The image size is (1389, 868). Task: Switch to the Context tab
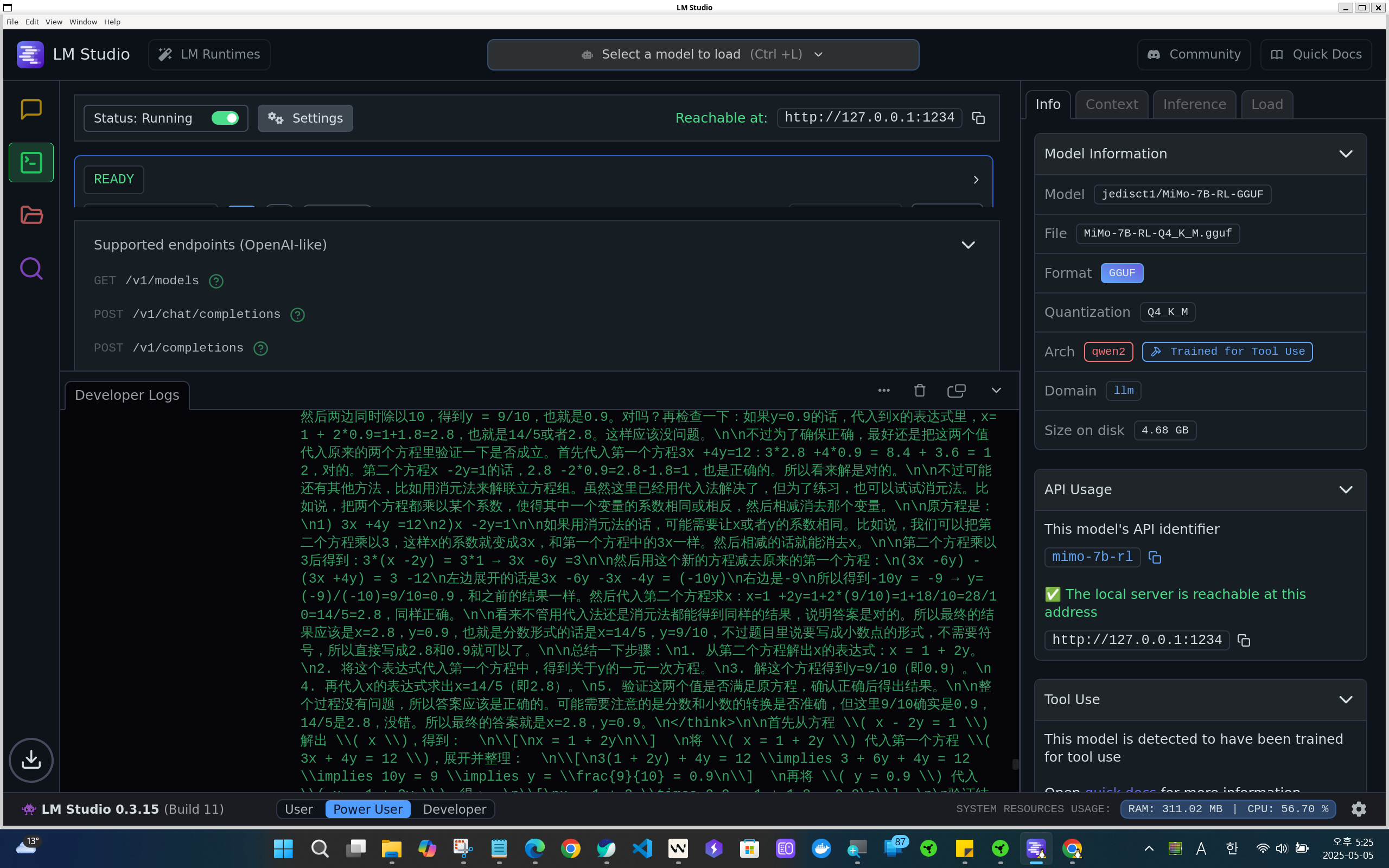pyautogui.click(x=1112, y=105)
